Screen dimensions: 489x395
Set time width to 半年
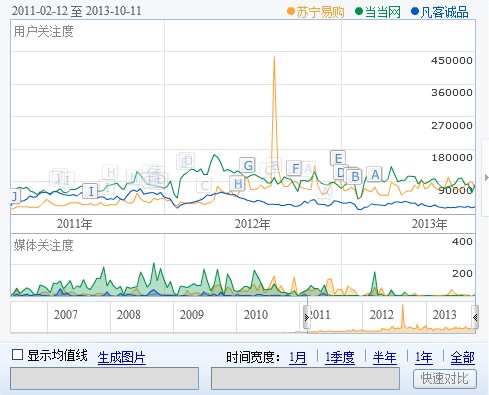coord(385,357)
